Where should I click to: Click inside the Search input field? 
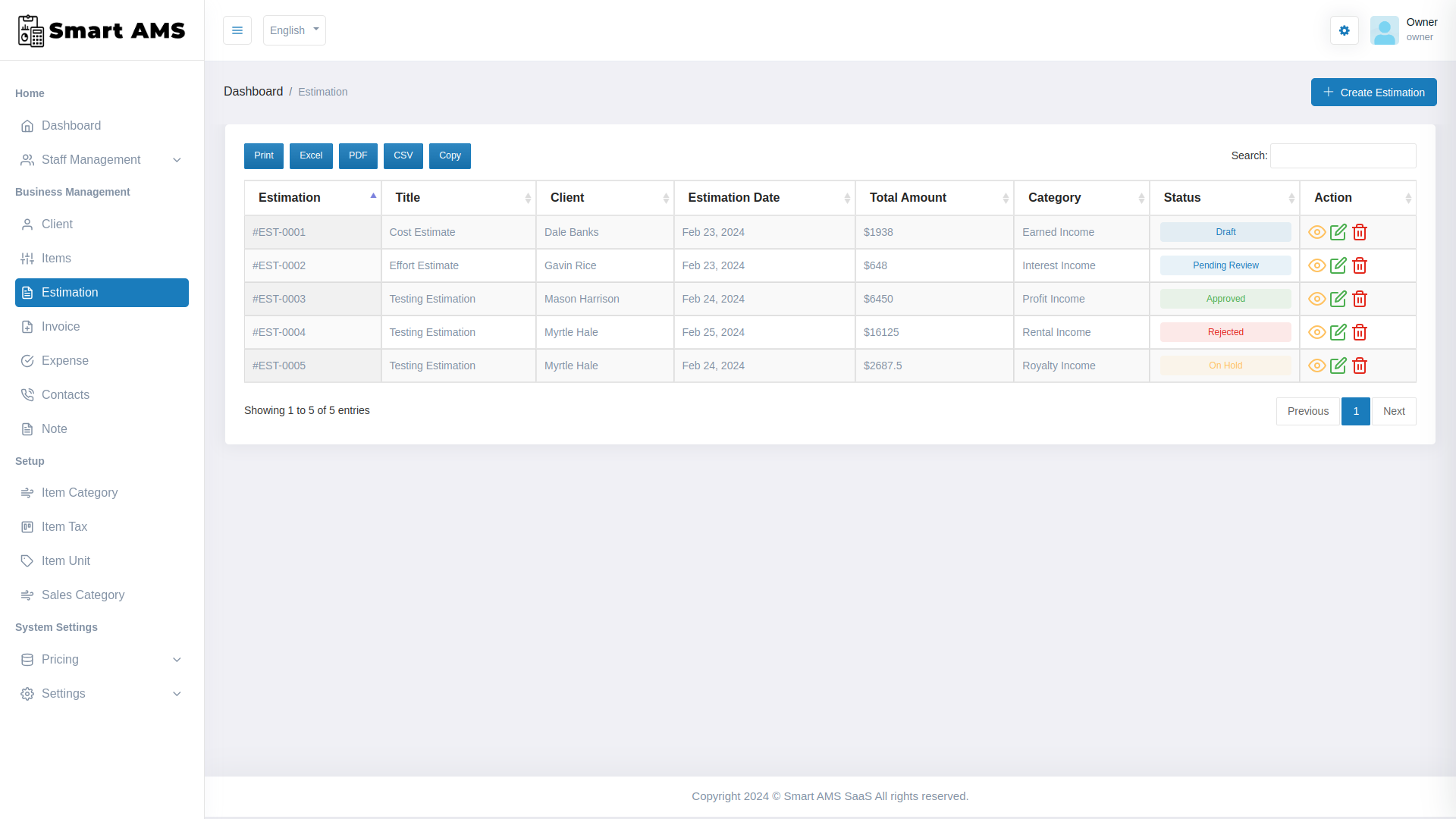coord(1342,155)
